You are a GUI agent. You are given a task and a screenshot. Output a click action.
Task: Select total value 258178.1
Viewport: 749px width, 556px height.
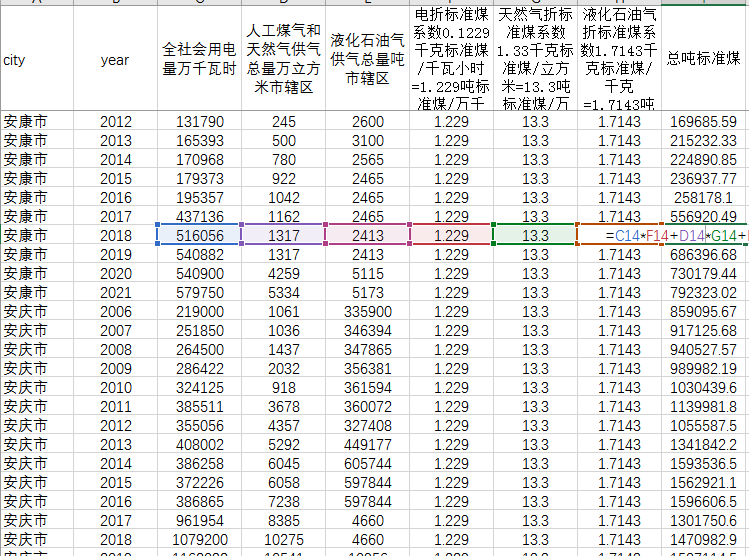pyautogui.click(x=705, y=197)
